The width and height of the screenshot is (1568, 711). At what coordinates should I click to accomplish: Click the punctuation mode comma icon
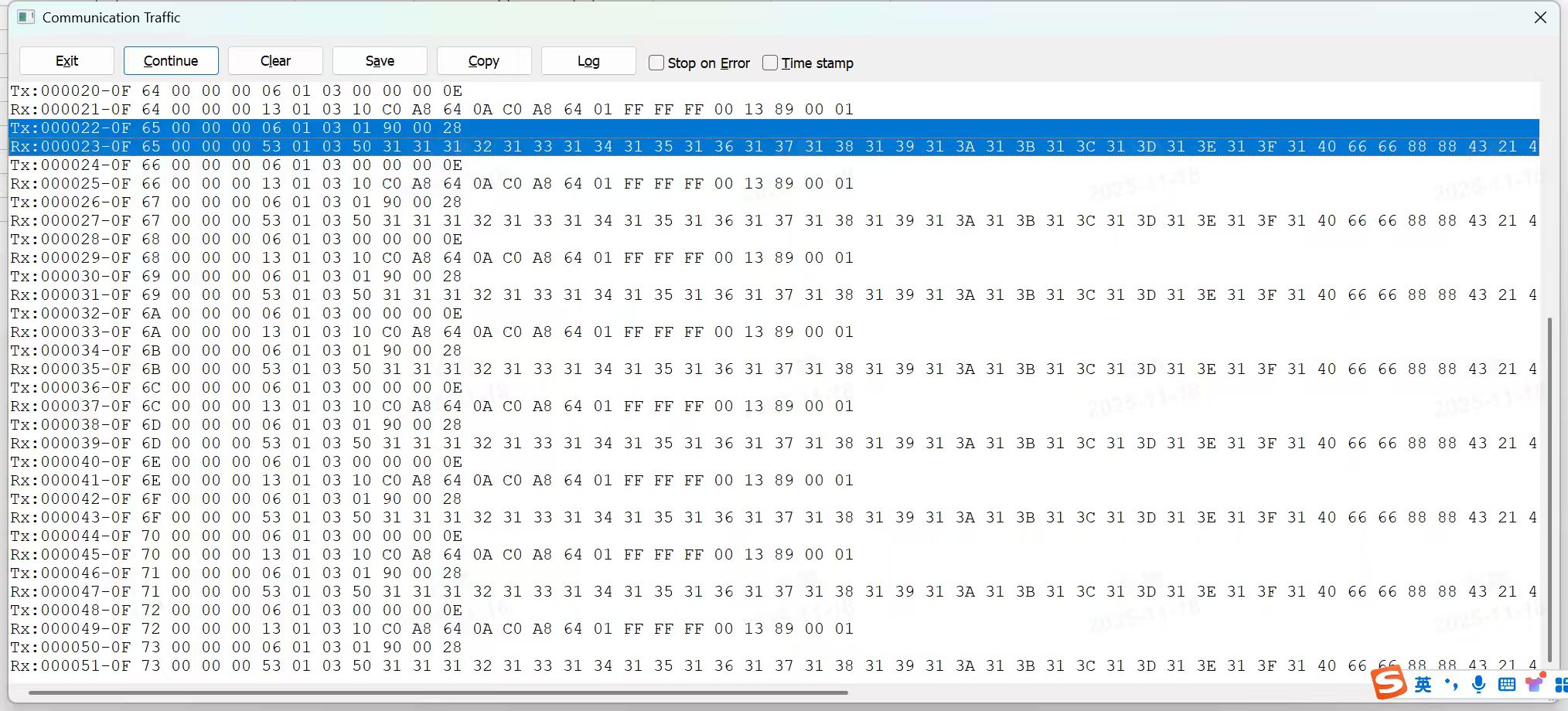[x=1451, y=683]
